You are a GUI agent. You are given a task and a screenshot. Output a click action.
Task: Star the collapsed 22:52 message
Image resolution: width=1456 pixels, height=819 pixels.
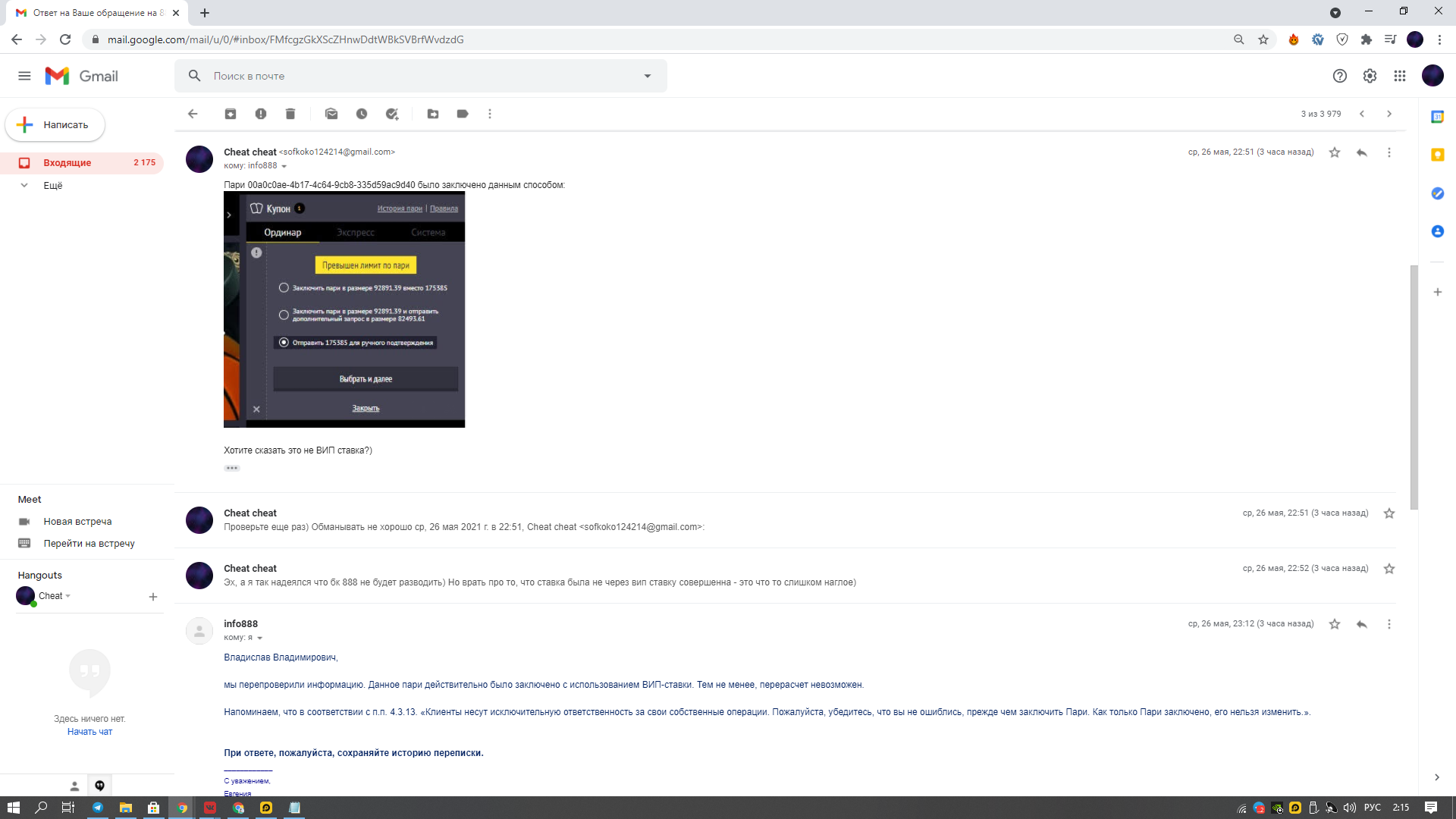click(x=1389, y=569)
